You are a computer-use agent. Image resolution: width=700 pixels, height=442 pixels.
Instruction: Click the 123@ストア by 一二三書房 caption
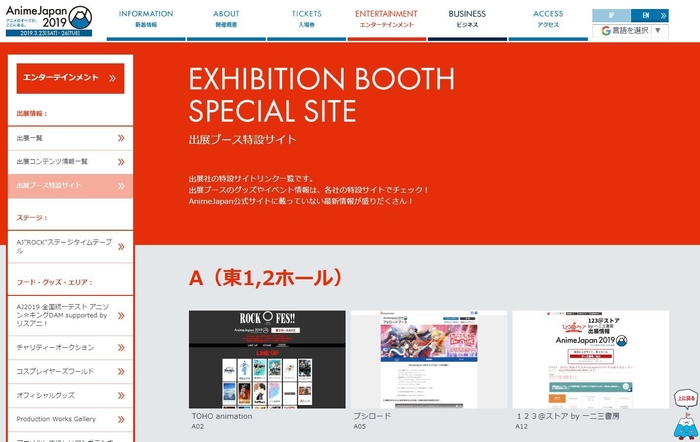point(568,416)
